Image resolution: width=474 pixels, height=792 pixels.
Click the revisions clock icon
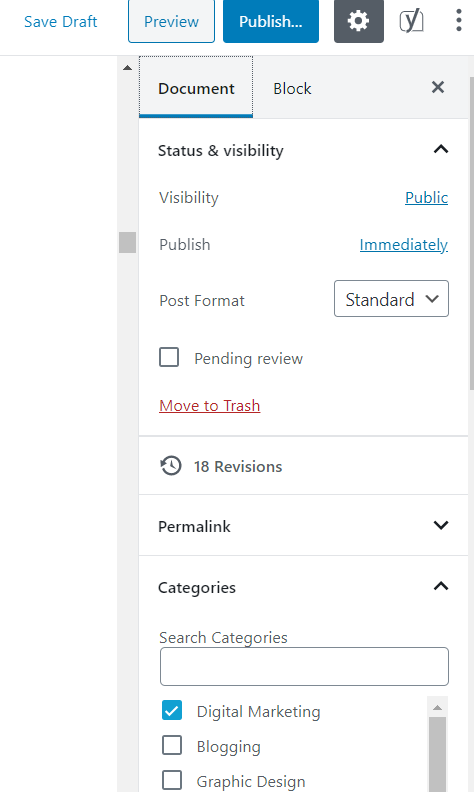click(171, 466)
